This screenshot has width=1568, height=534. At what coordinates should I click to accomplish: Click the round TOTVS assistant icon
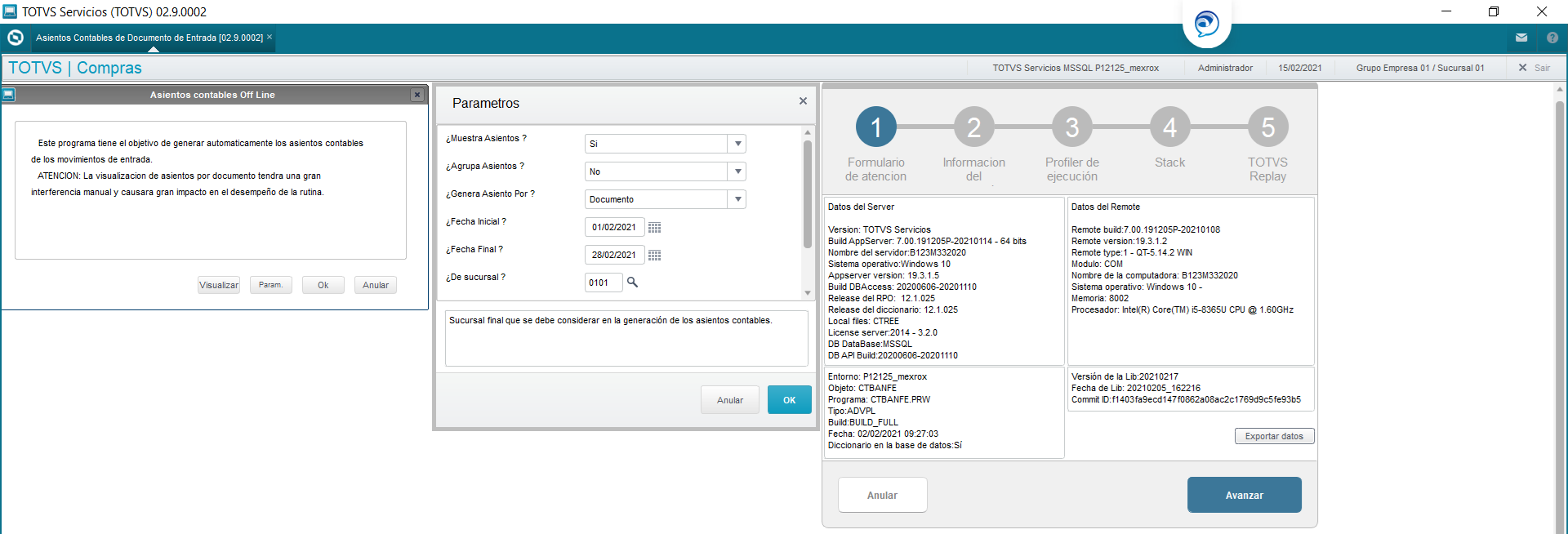click(x=1206, y=24)
